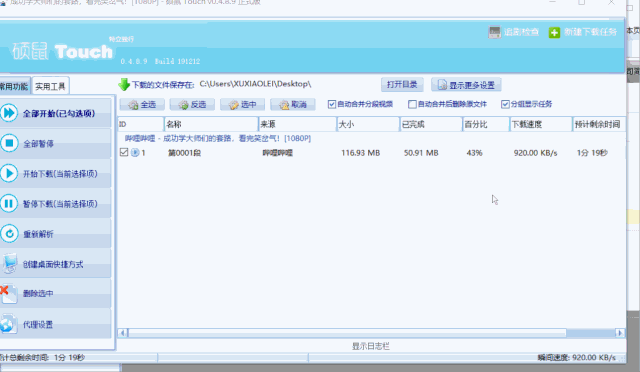Click 全选 select all button
This screenshot has width=640, height=372.
pyautogui.click(x=142, y=105)
